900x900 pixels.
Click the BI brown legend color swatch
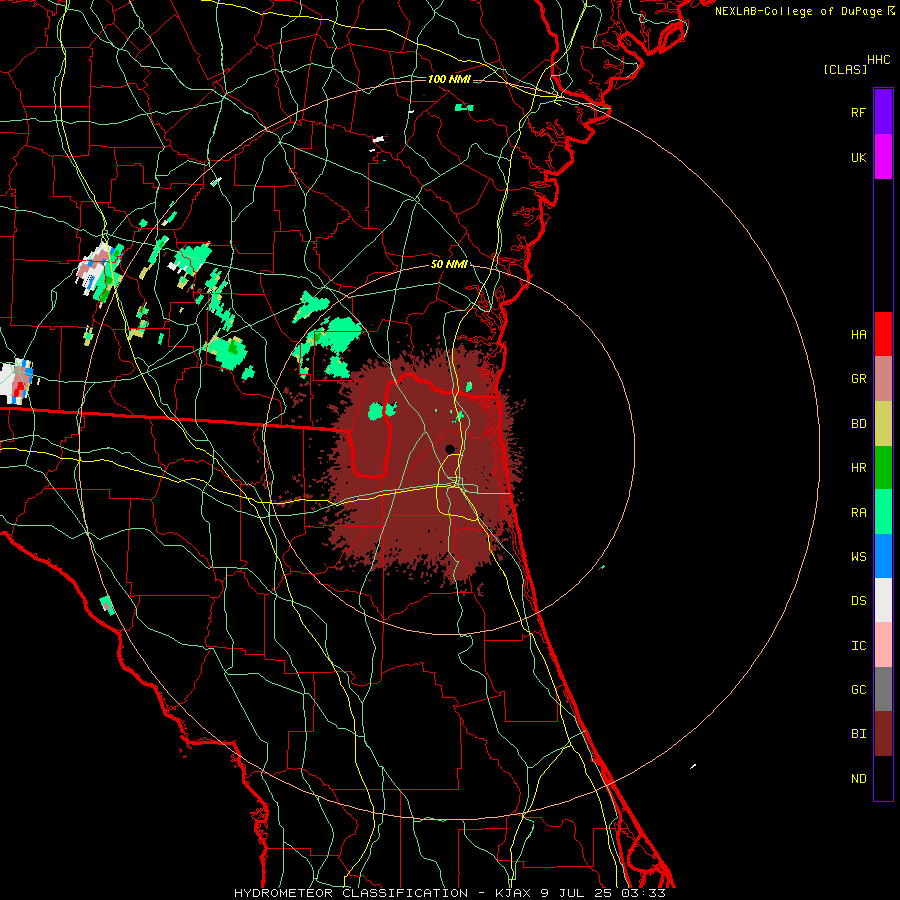[x=883, y=734]
